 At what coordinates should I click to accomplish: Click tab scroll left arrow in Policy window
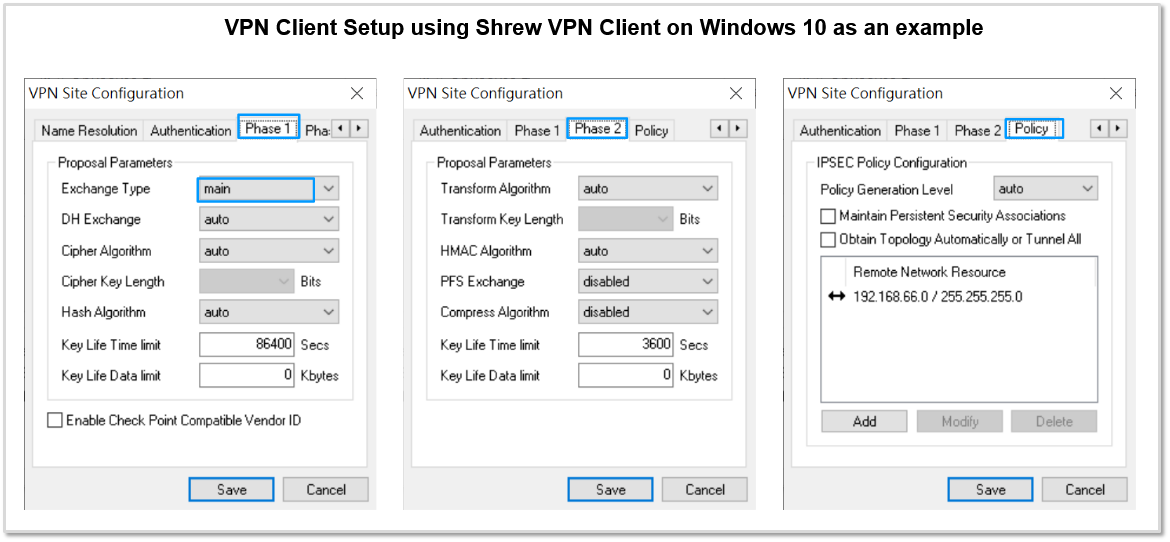1099,128
